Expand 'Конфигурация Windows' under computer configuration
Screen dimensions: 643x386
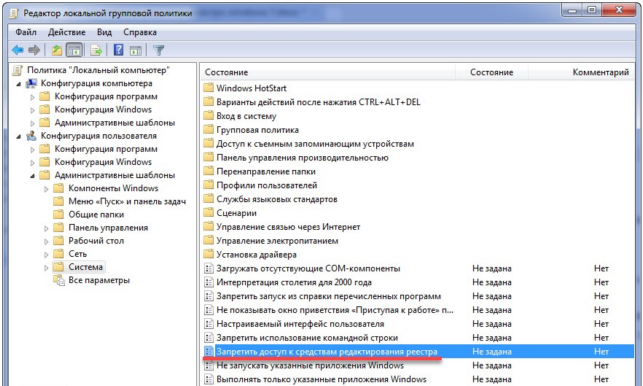tap(32, 110)
